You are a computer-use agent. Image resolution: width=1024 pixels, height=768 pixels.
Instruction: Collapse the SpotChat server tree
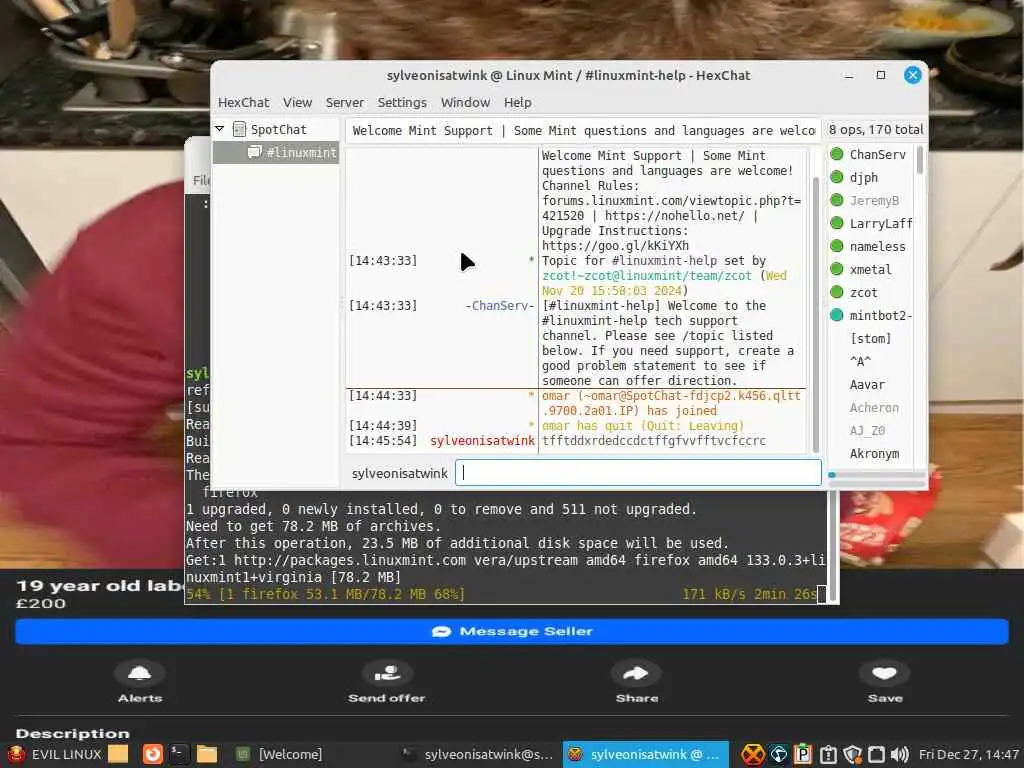(x=220, y=129)
